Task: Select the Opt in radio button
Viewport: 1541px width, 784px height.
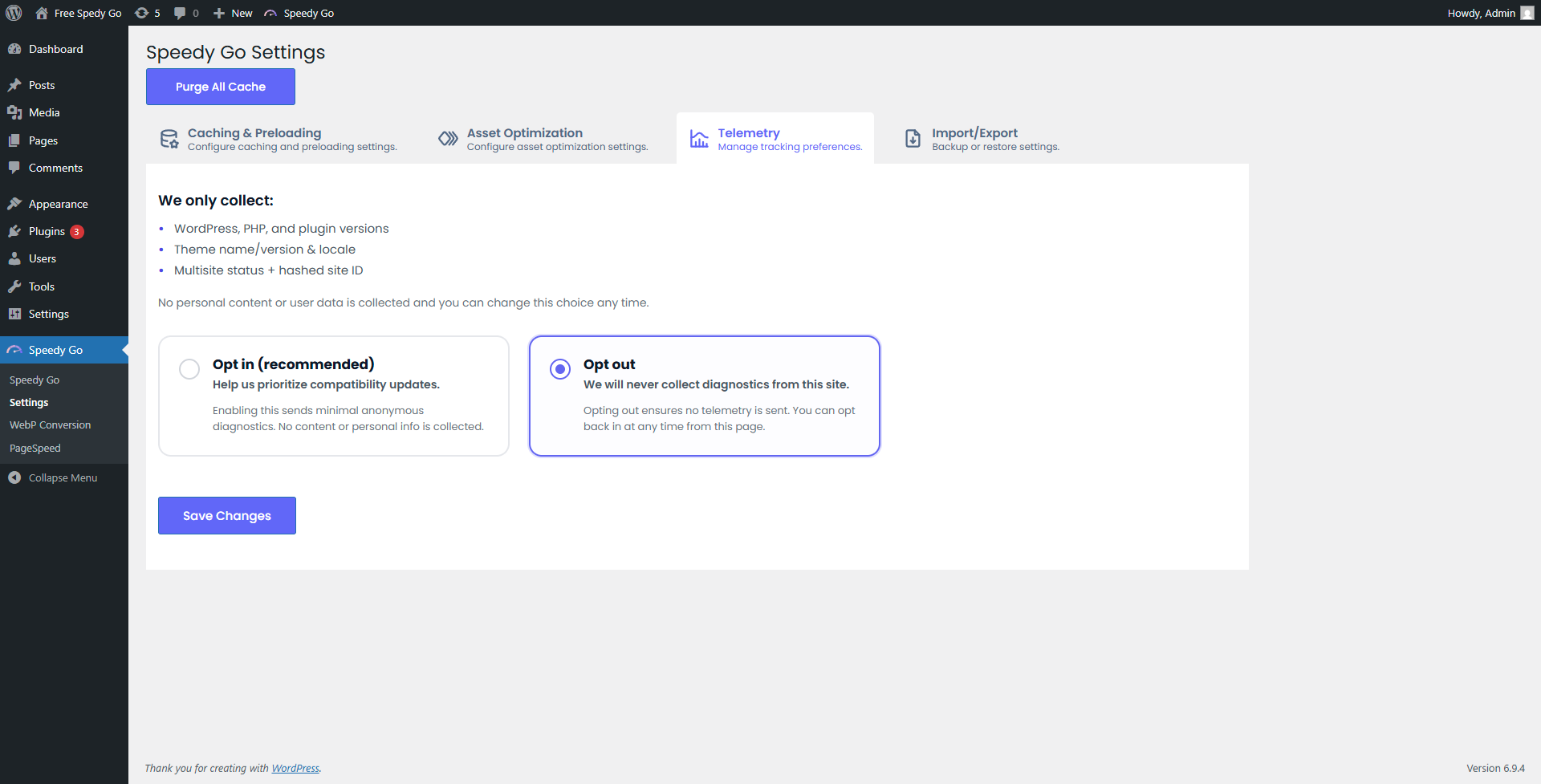Action: coord(189,369)
